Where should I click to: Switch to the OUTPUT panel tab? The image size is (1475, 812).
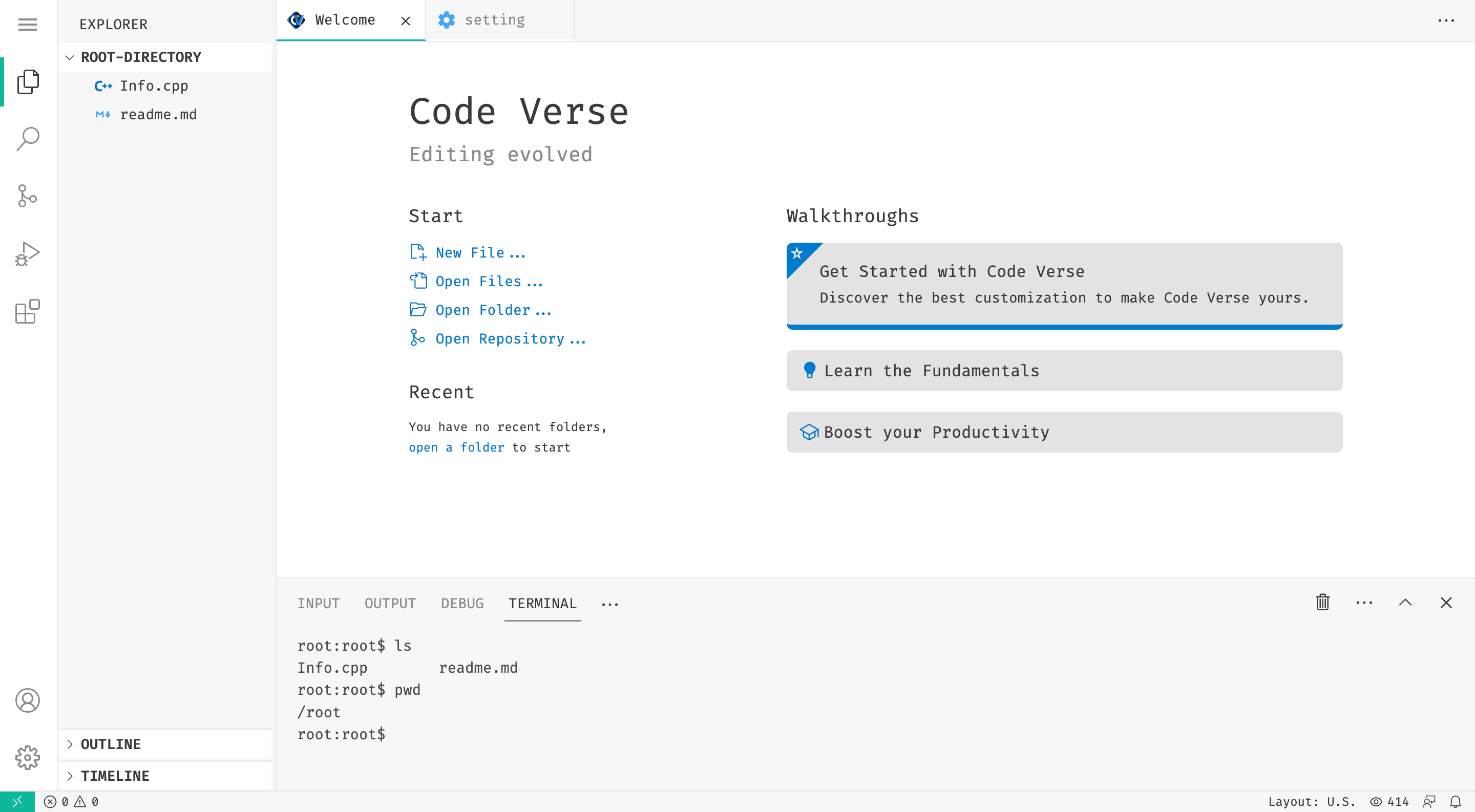tap(390, 604)
